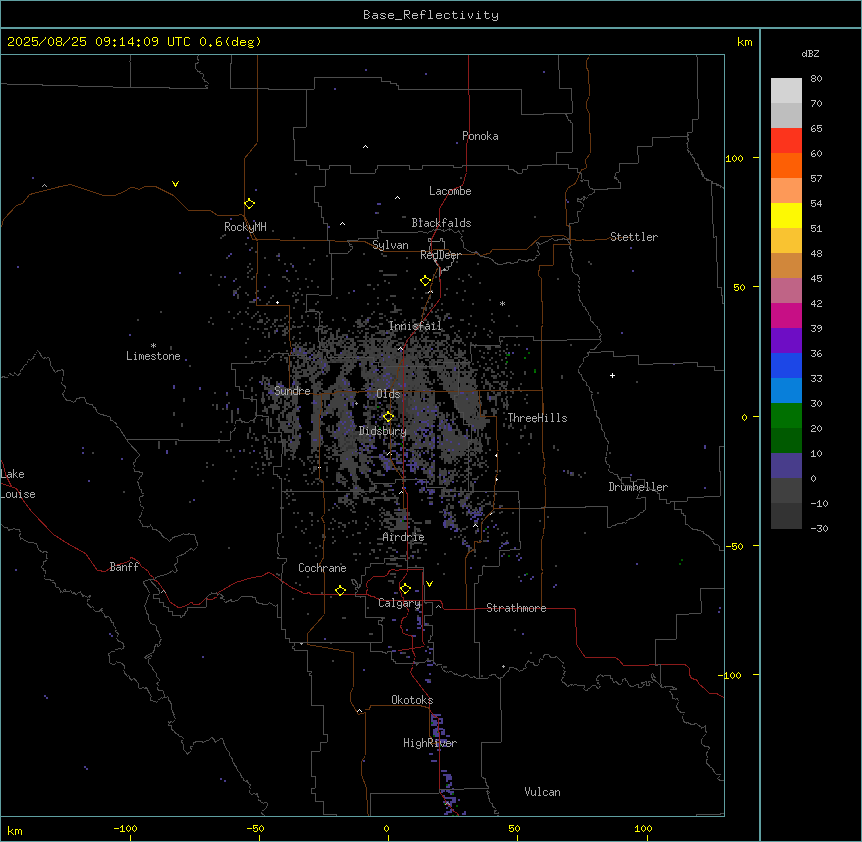Click the yellow diamond marker below RedDeer
Viewport: 862px width, 842px height.
click(426, 281)
